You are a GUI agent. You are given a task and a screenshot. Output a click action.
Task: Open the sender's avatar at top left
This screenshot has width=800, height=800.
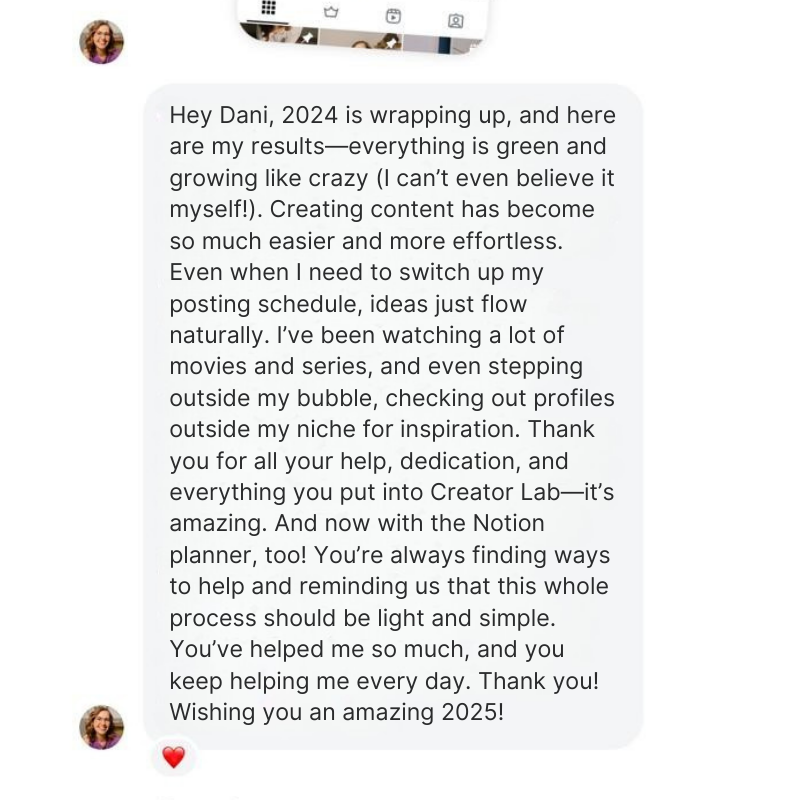click(101, 42)
